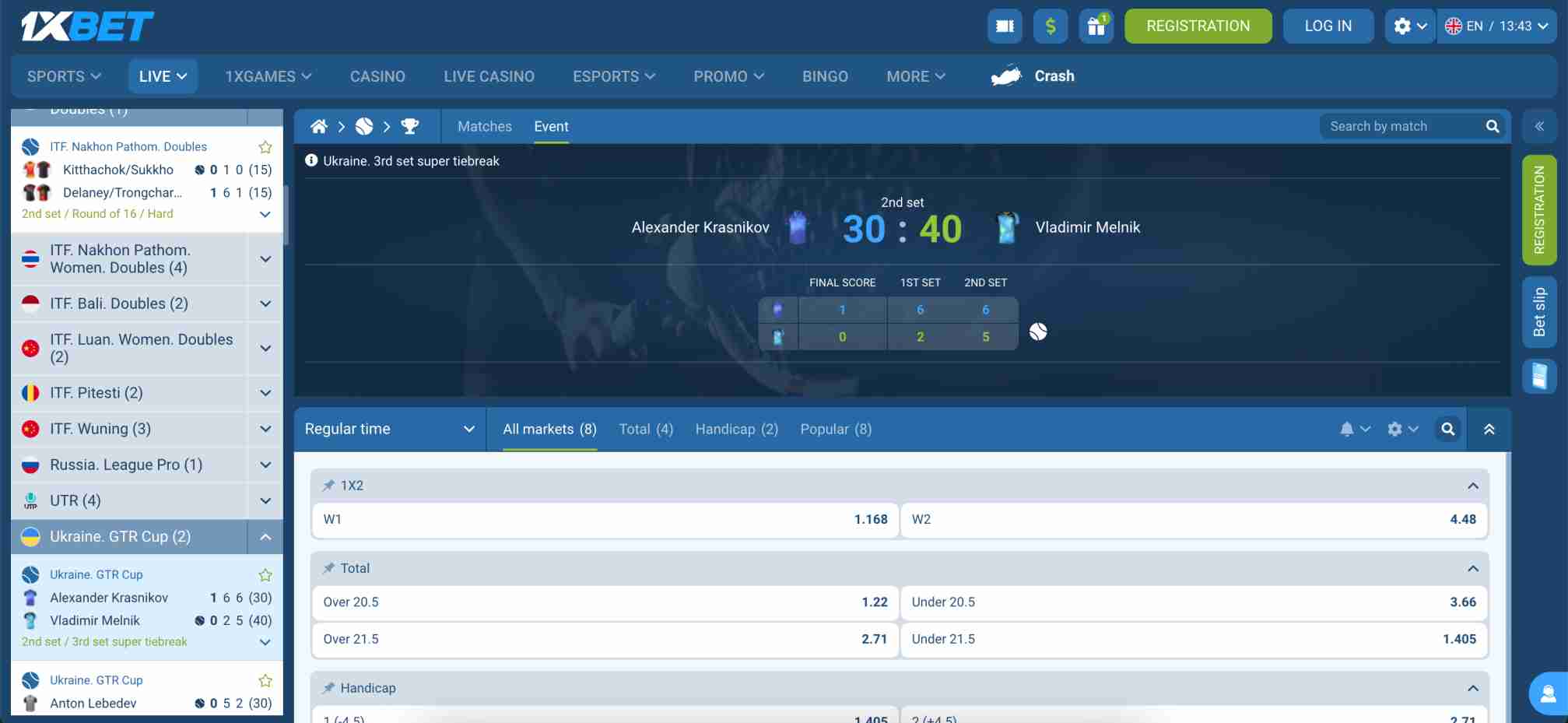Image resolution: width=1568 pixels, height=723 pixels.
Task: Open the PROMO menu
Action: pos(728,76)
